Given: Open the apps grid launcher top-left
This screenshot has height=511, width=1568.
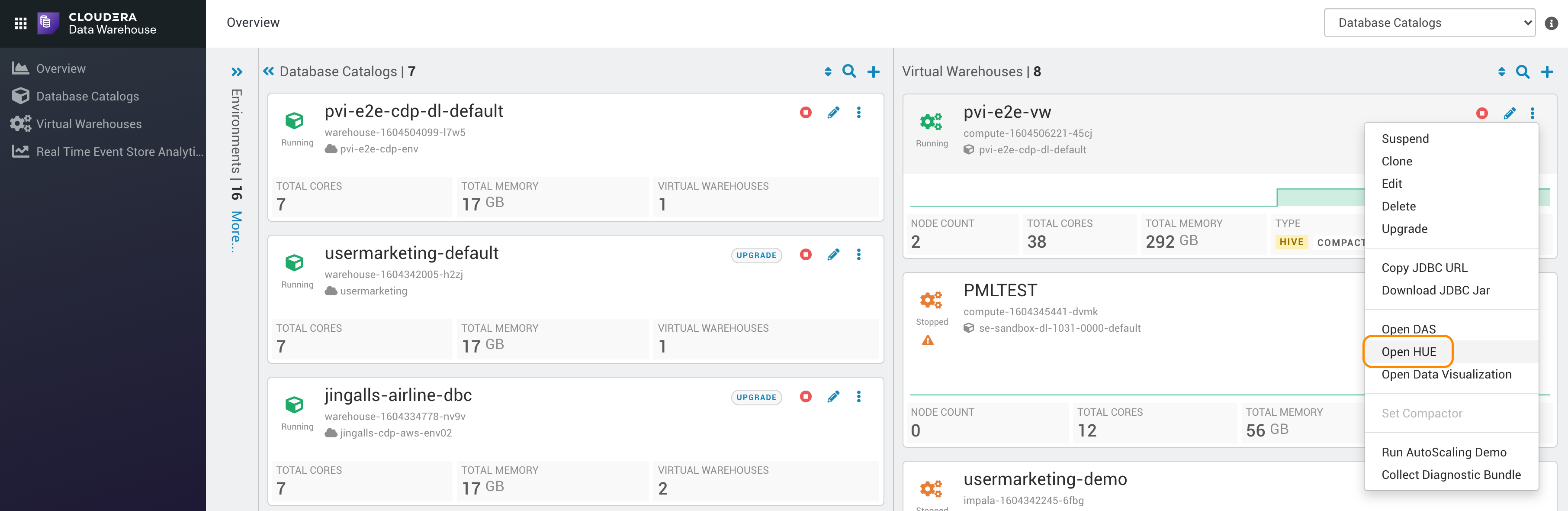Looking at the screenshot, I should [20, 23].
